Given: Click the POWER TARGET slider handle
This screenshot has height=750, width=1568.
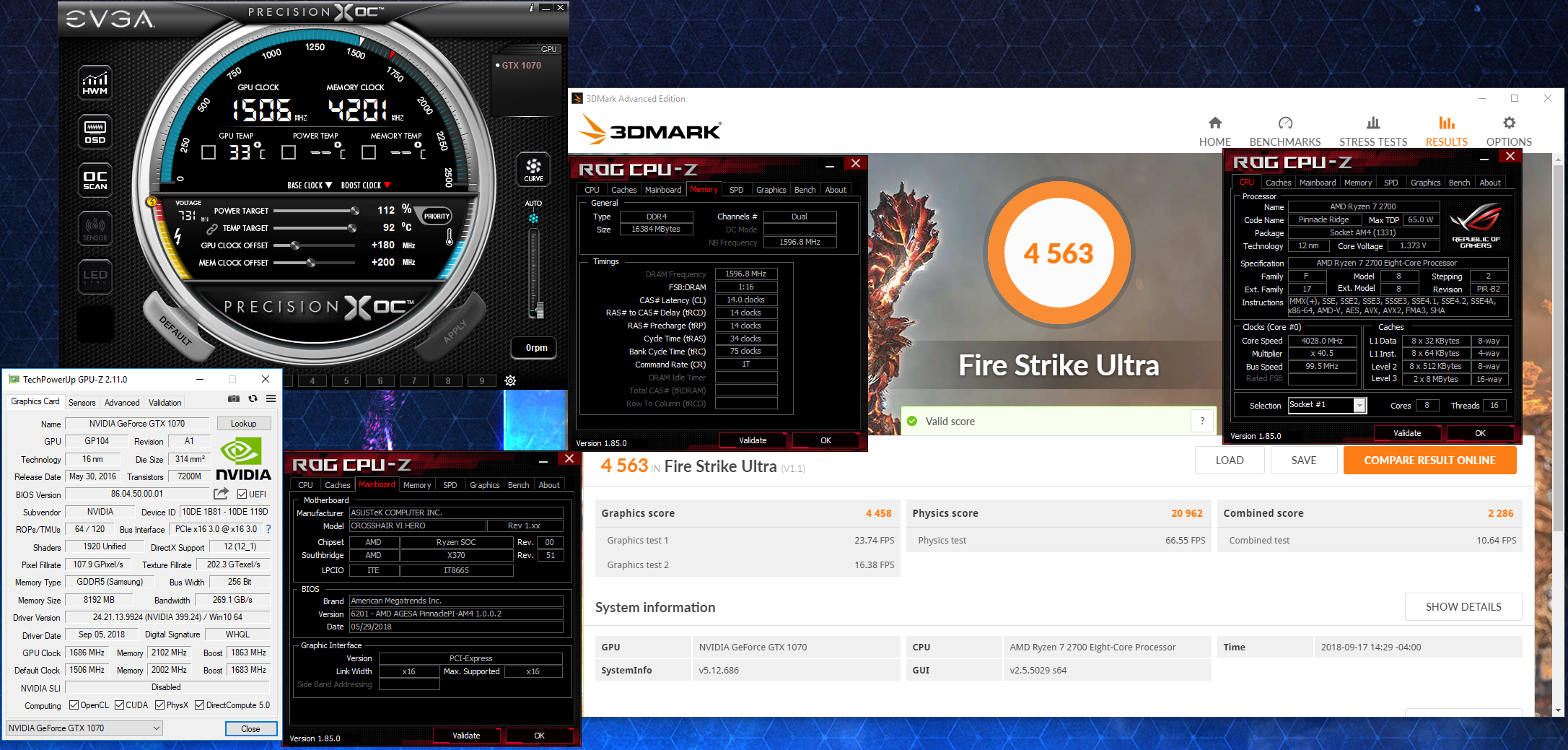Looking at the screenshot, I should click(x=354, y=211).
